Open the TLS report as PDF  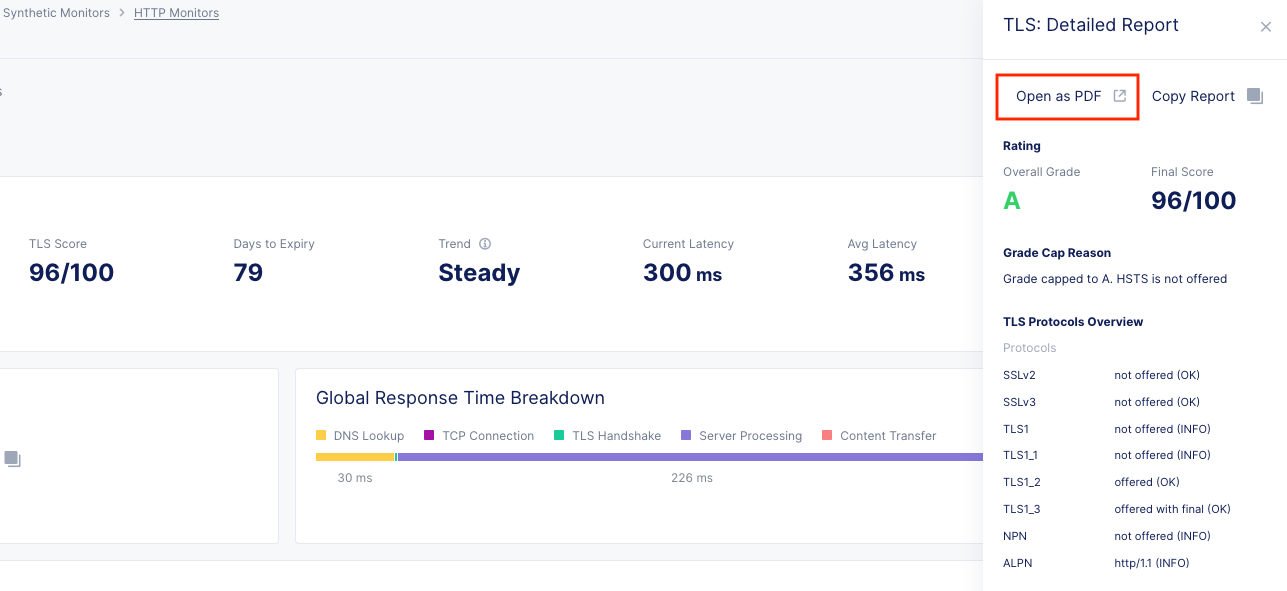click(x=1058, y=97)
